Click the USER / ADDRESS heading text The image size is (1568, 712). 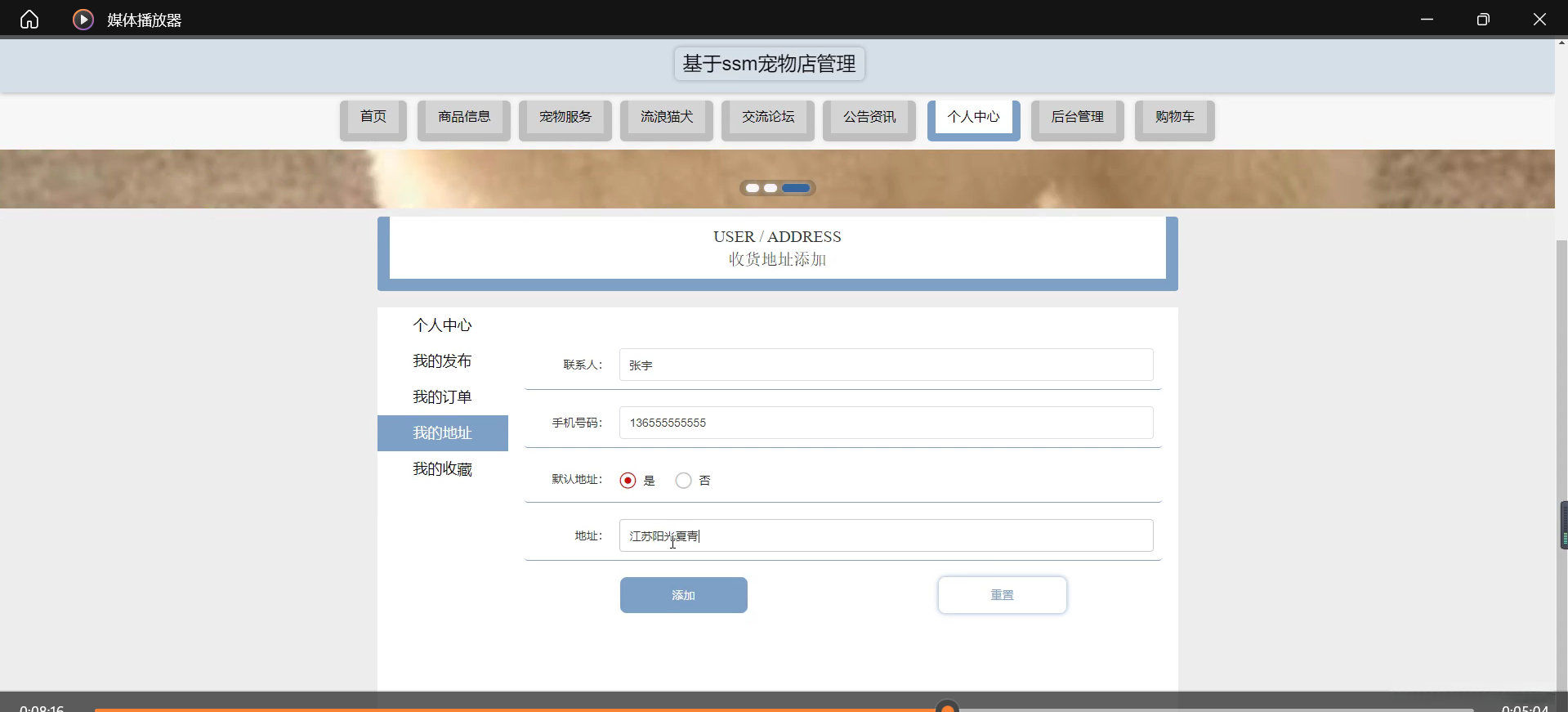777,237
